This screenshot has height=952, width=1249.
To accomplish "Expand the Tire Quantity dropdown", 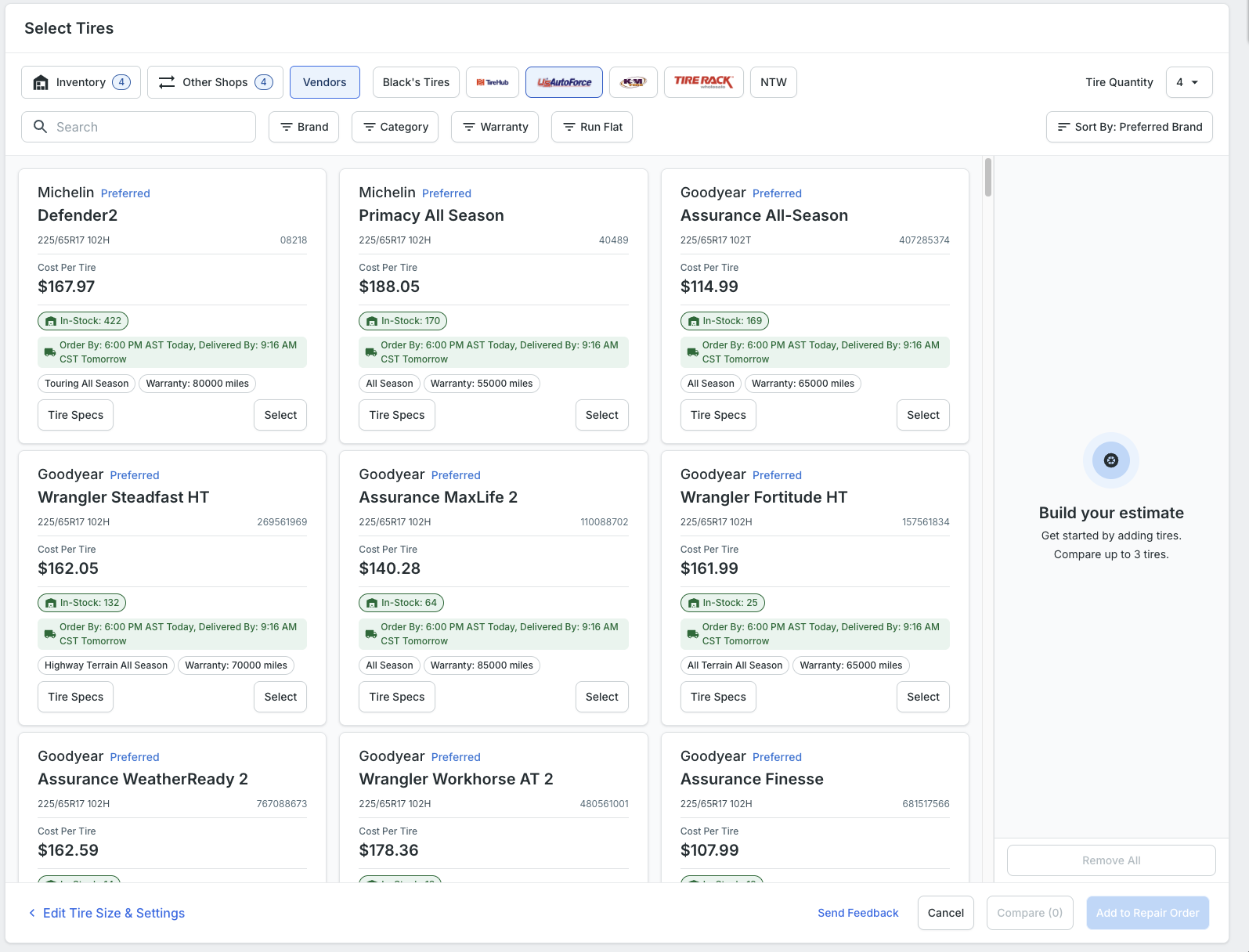I will pyautogui.click(x=1189, y=82).
